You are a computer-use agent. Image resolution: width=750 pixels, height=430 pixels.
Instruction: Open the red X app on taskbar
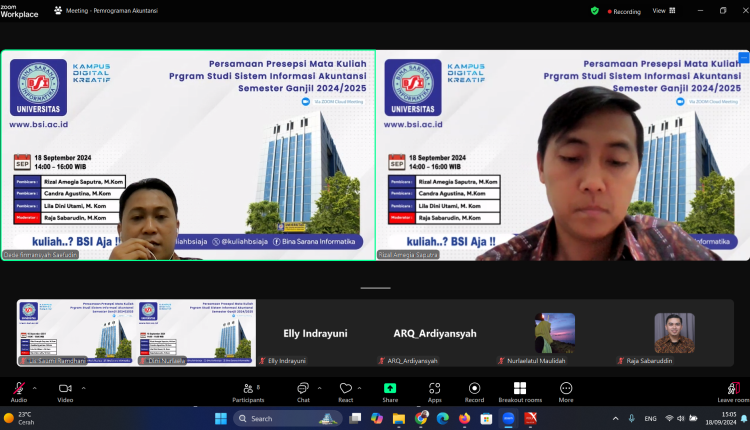[530, 419]
